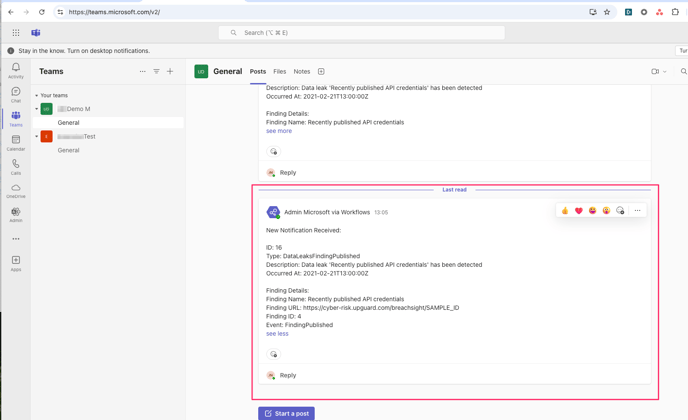The image size is (688, 420).
Task: React with surprised face emoji
Action: (606, 211)
